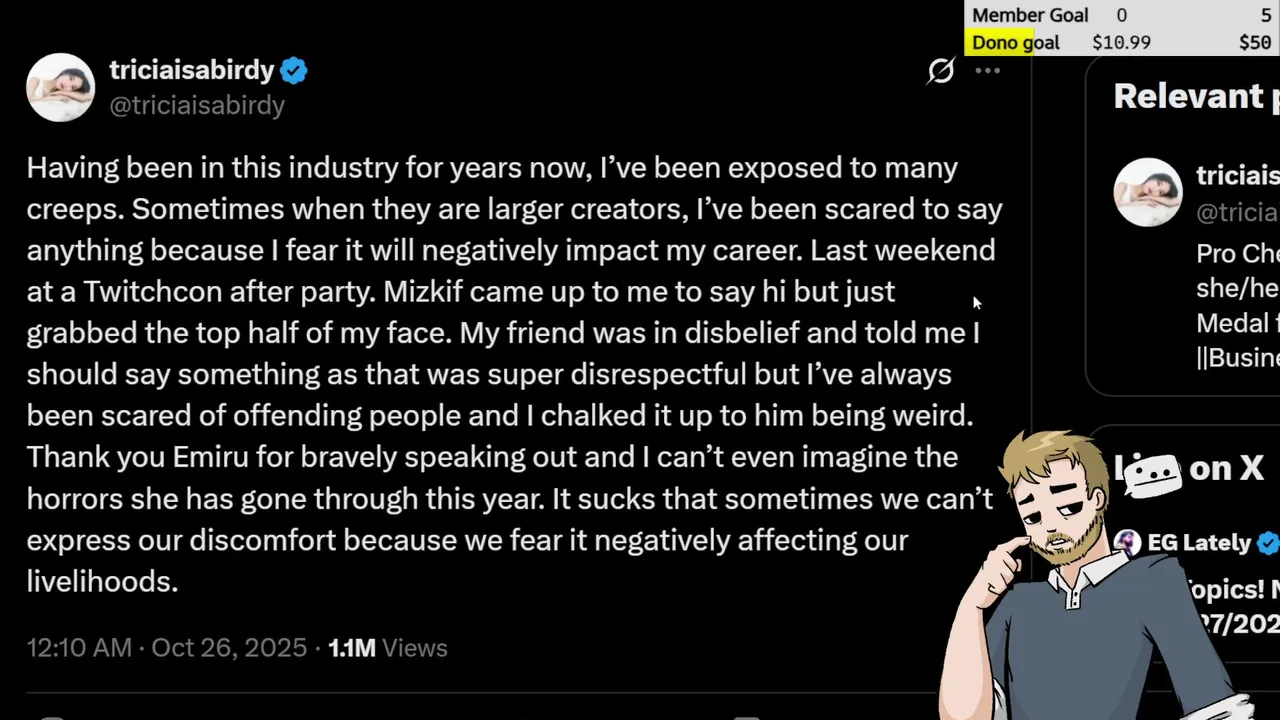This screenshot has height=720, width=1280.
Task: Click the yellow Dono goal progress bar
Action: [1121, 42]
